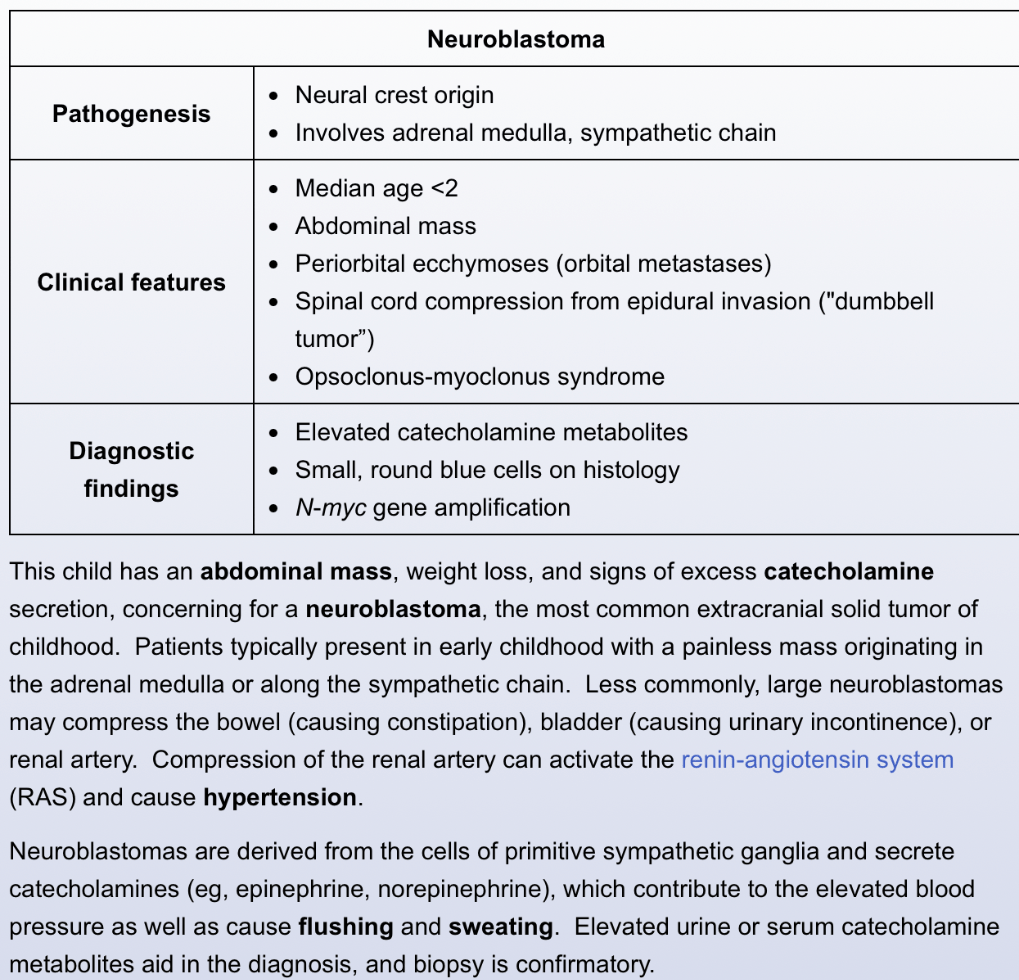
Task: Click Small, round blue cells bullet
Action: (487, 470)
